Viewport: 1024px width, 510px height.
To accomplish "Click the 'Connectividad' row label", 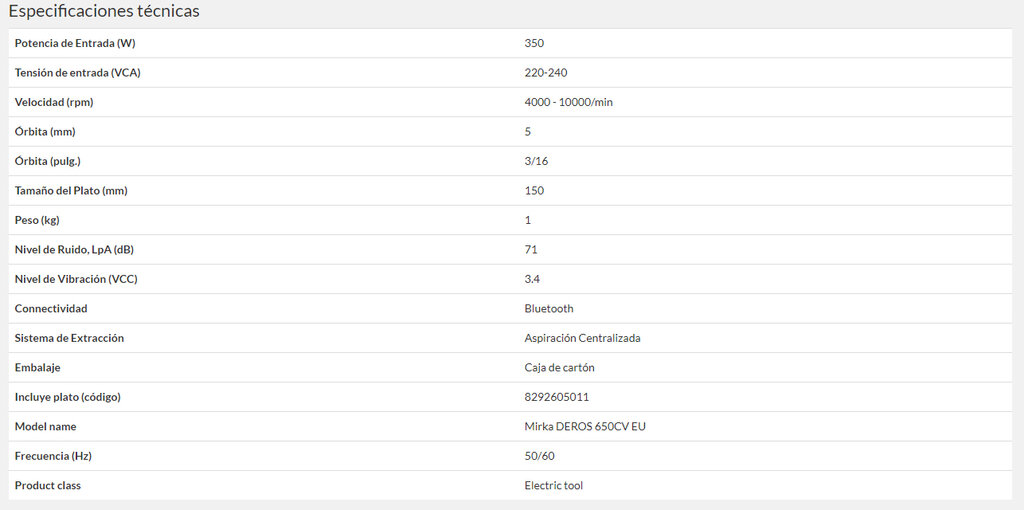I will point(51,309).
